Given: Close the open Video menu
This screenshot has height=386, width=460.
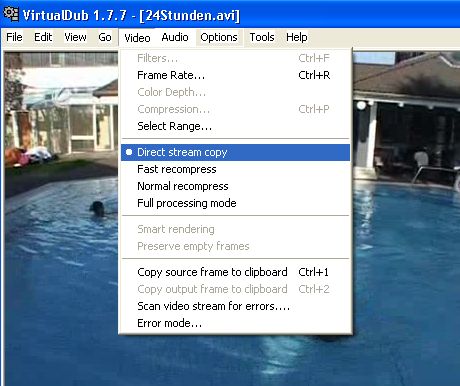Looking at the screenshot, I should 137,38.
